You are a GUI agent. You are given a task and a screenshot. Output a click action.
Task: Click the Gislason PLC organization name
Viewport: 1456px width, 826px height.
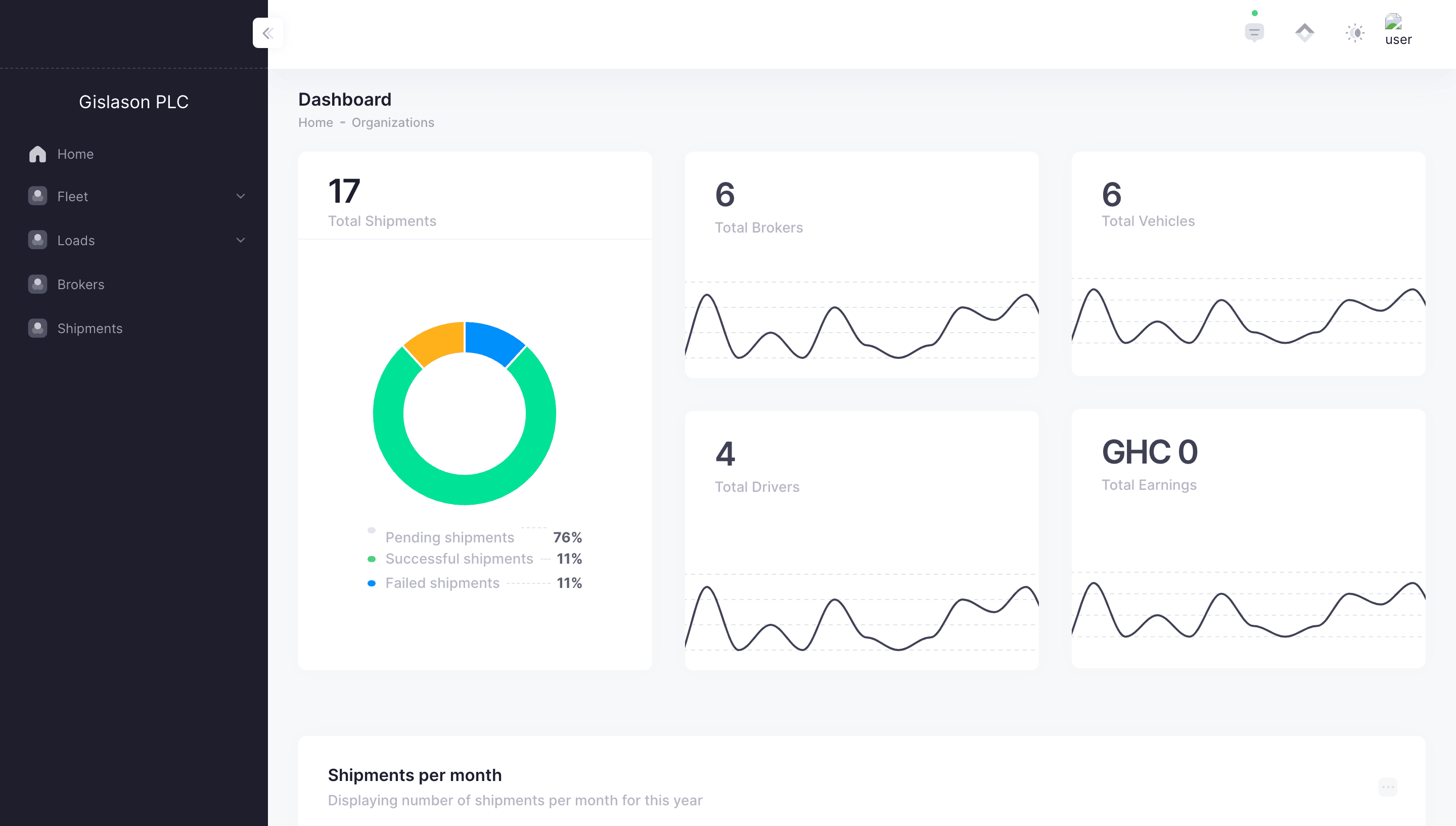pos(134,102)
